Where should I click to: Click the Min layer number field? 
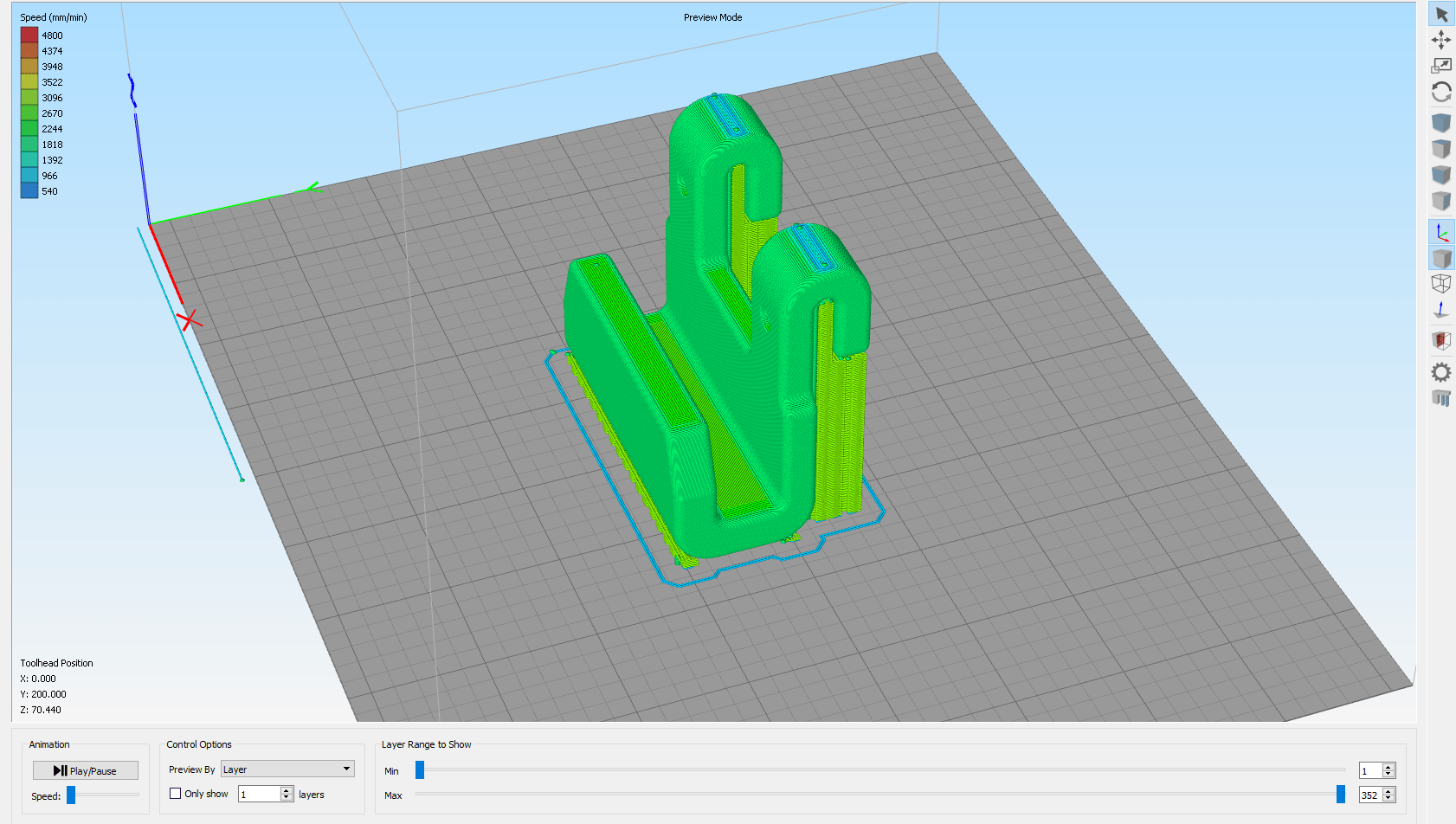[1370, 770]
